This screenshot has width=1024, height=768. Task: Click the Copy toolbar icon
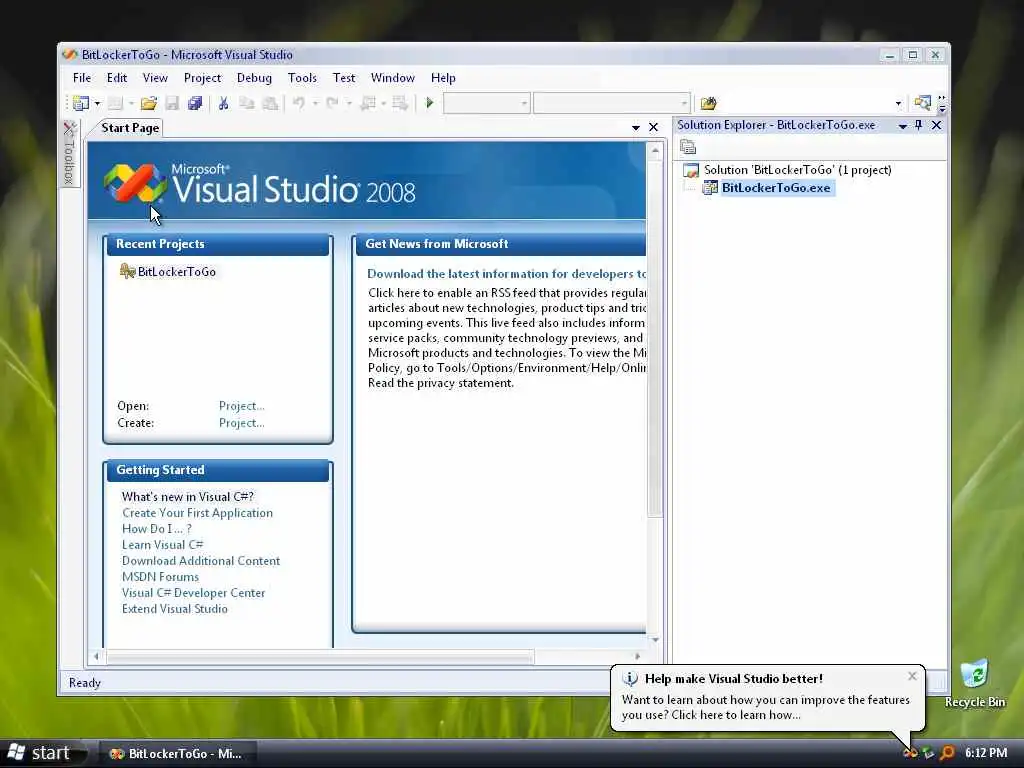click(246, 103)
